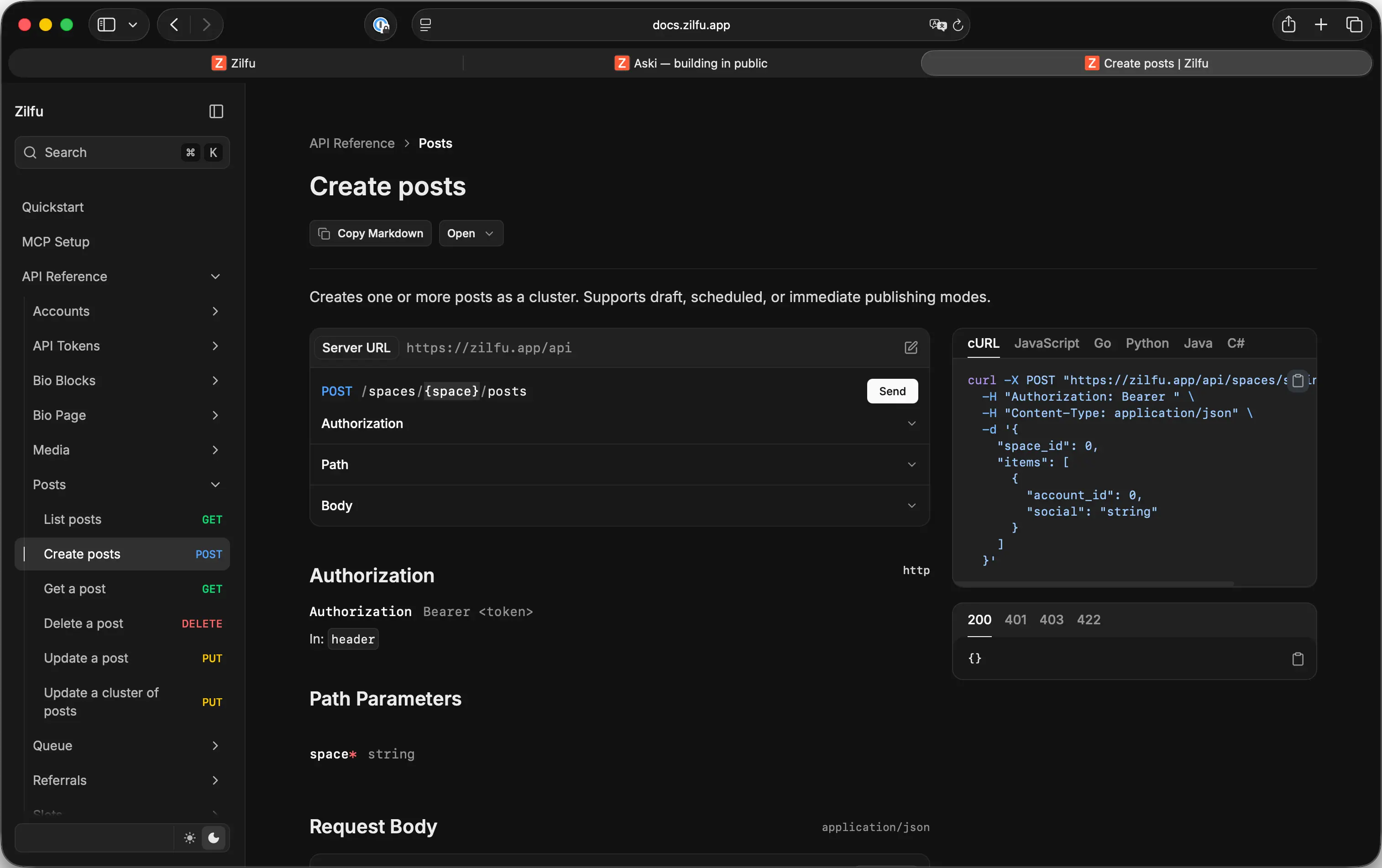Click the Share icon in Safari toolbar
The height and width of the screenshot is (868, 1382).
click(x=1288, y=24)
